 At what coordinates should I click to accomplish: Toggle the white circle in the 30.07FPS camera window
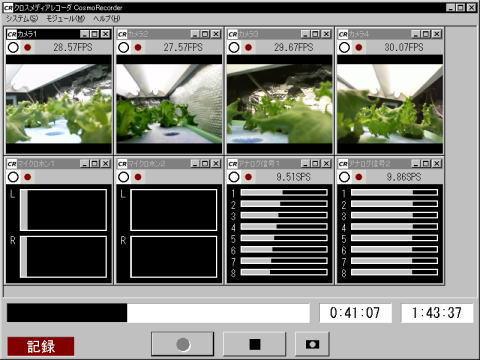tap(344, 47)
